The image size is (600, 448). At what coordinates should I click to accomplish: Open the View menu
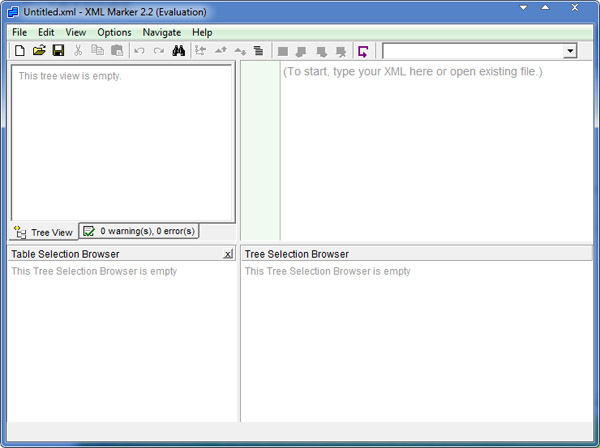coord(75,33)
